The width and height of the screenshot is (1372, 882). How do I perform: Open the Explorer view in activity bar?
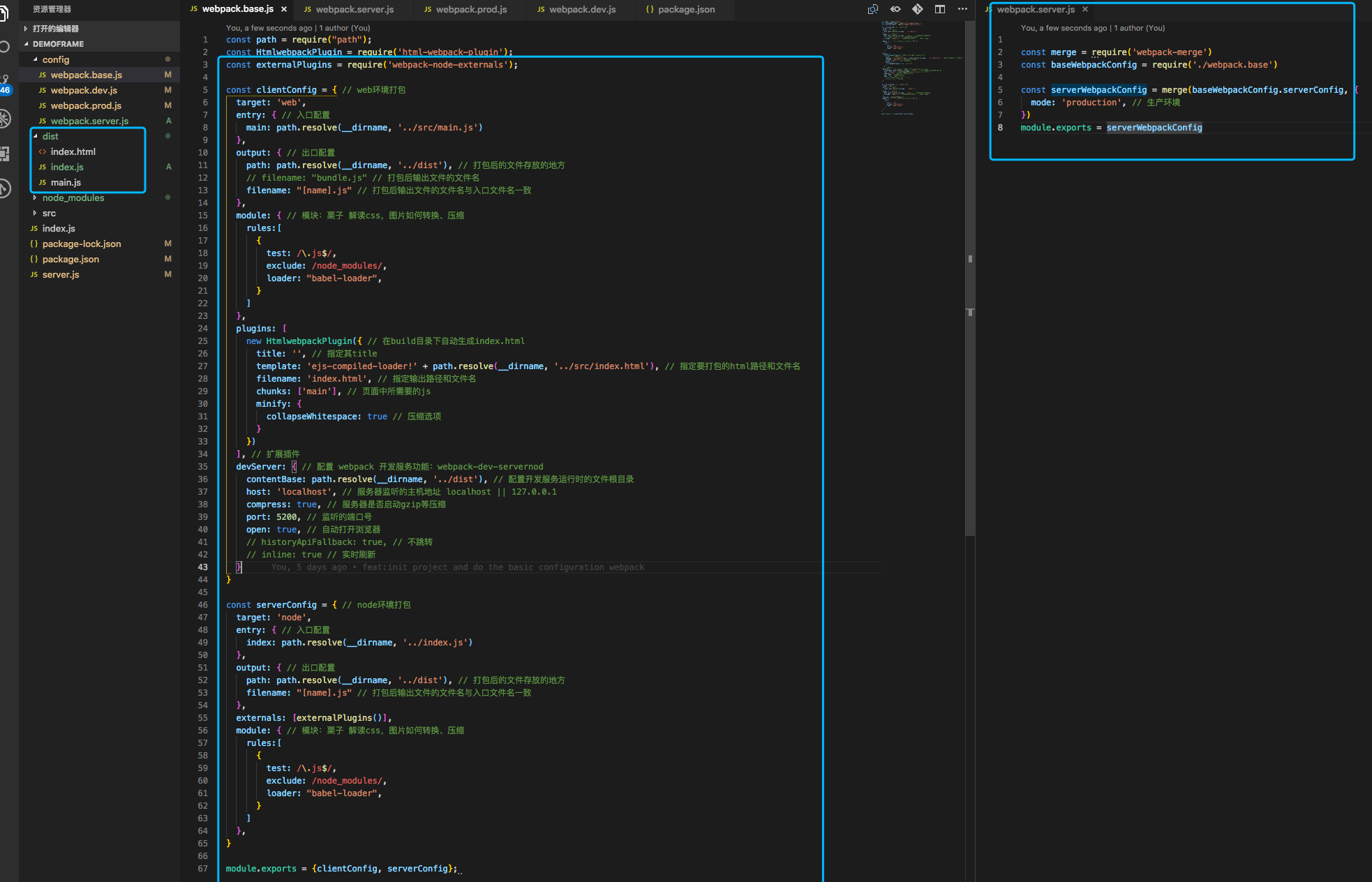(3, 13)
